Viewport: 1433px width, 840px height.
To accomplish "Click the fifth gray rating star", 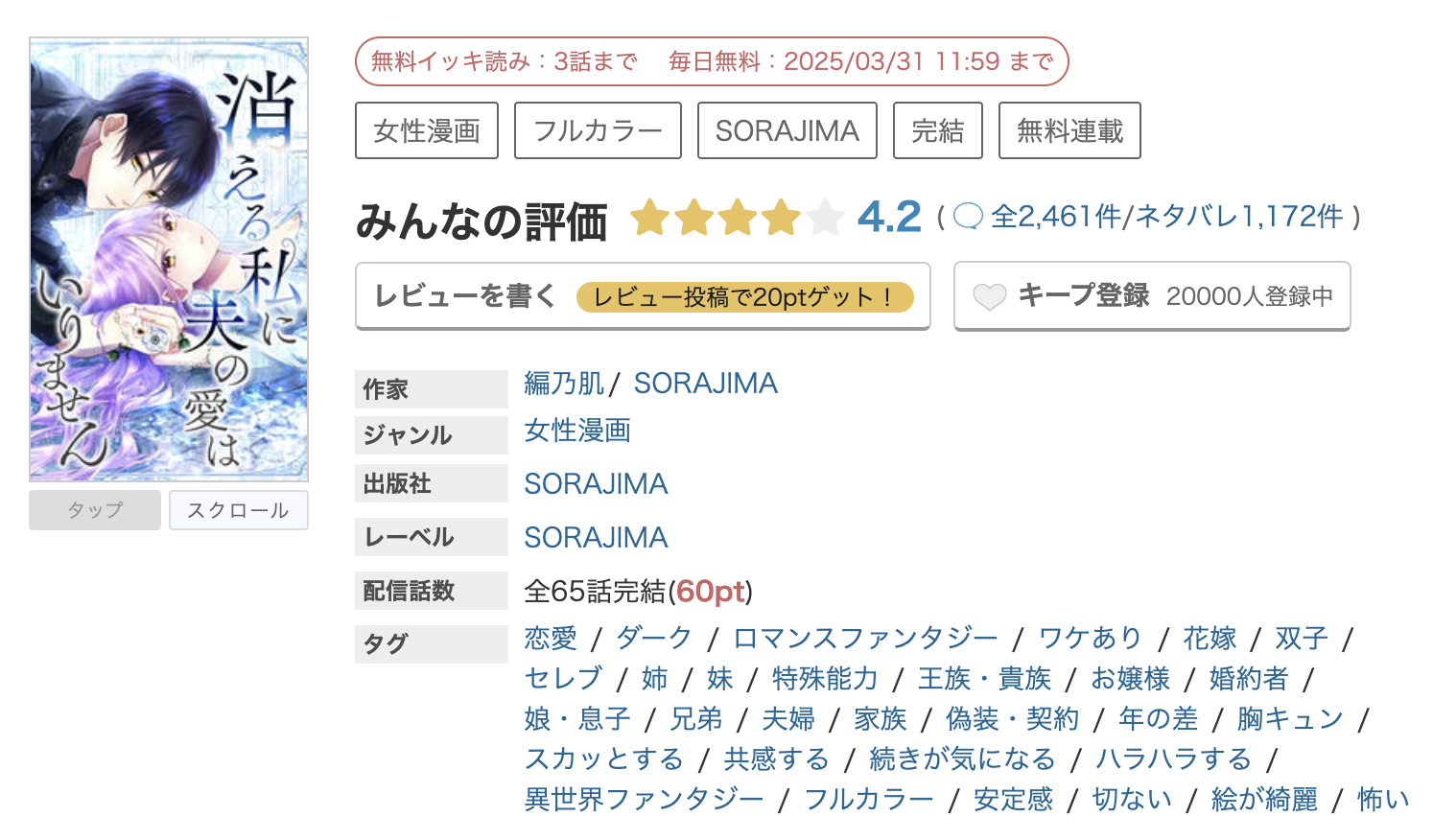I will [826, 218].
